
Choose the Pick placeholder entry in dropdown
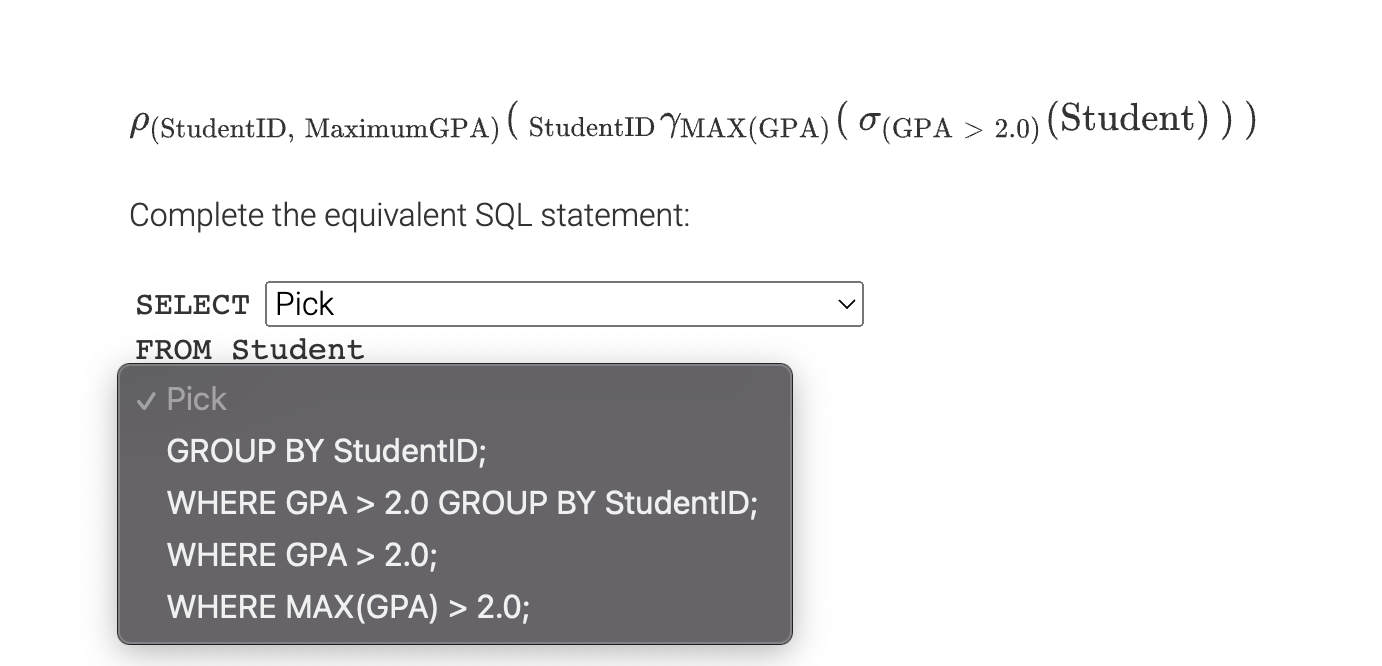[x=197, y=399]
